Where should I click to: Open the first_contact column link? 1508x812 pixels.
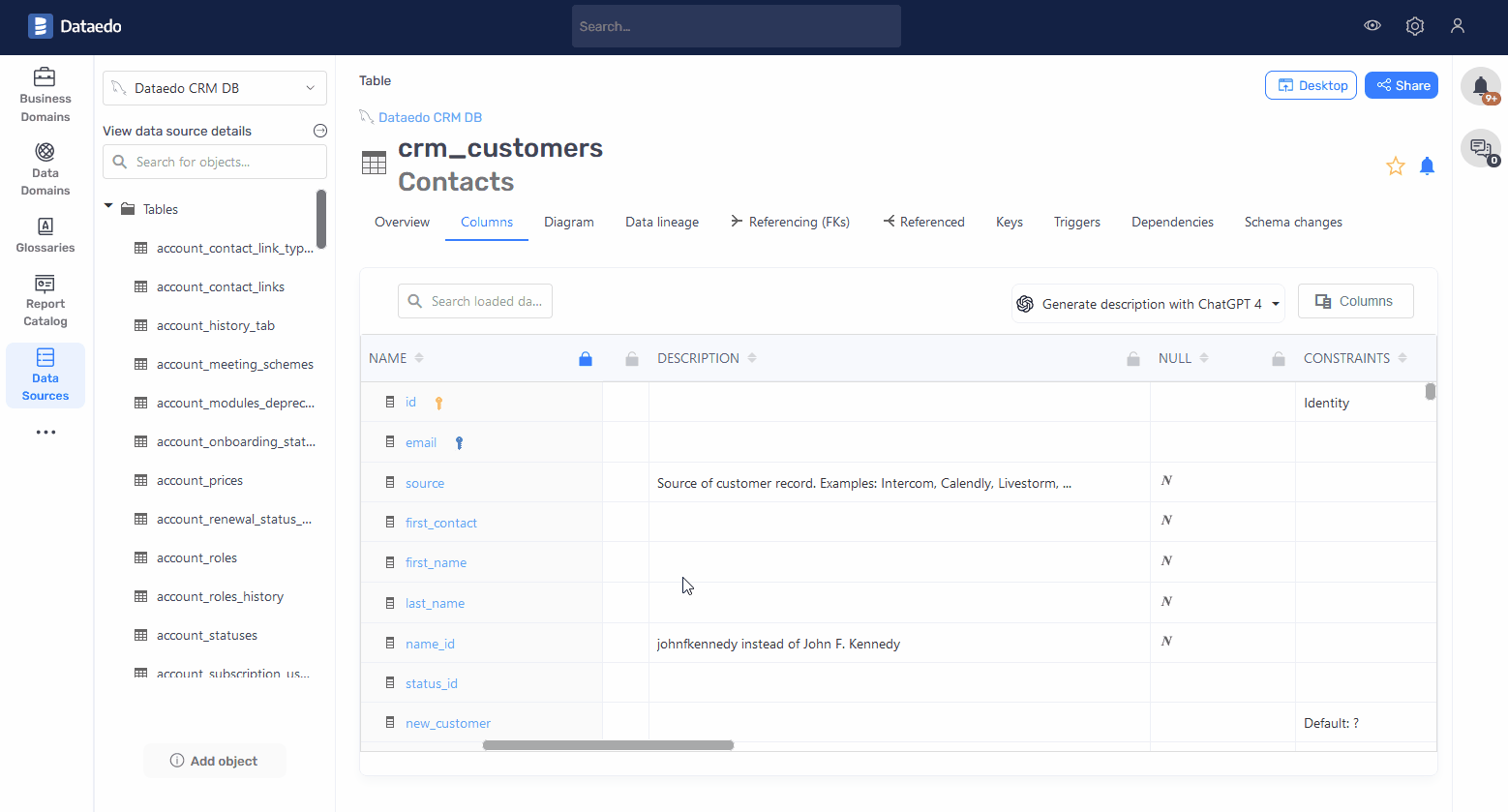point(441,523)
